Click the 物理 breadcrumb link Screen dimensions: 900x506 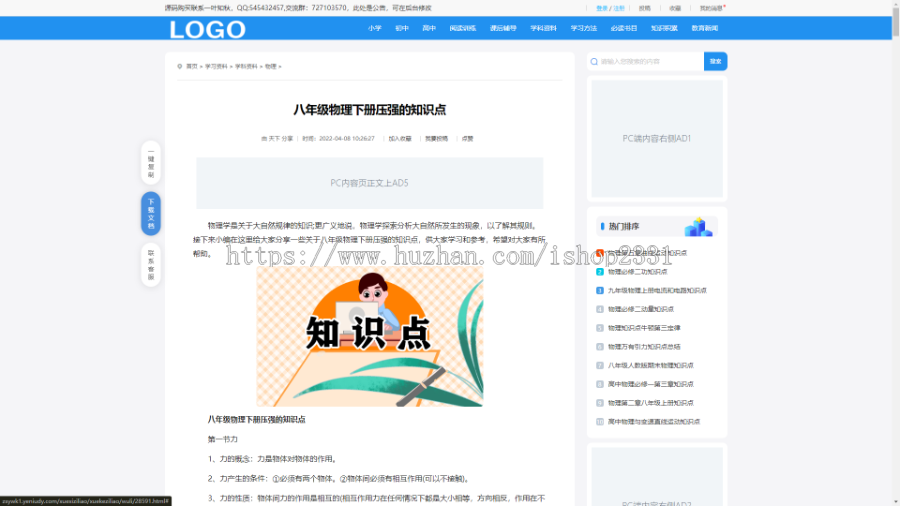click(x=270, y=67)
